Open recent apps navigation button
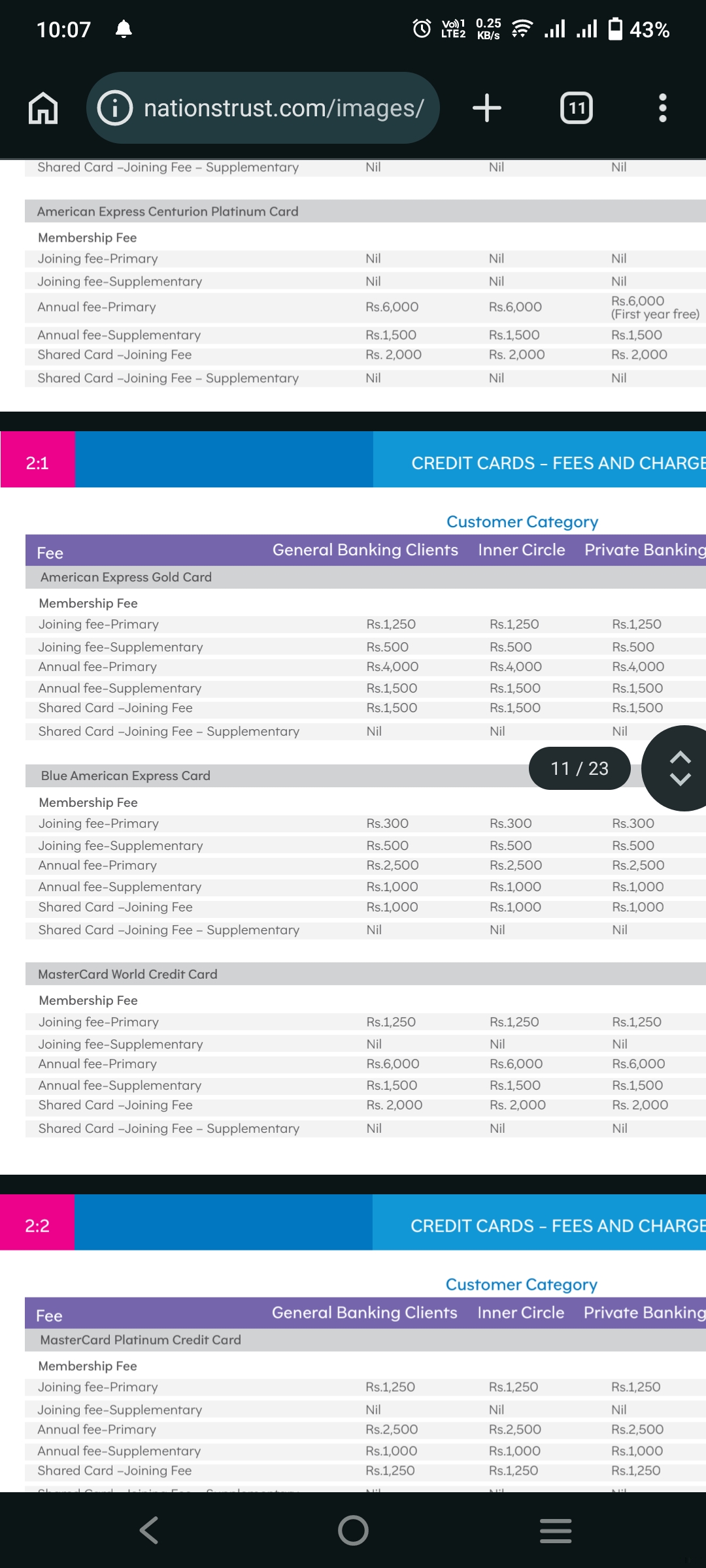 click(556, 1530)
